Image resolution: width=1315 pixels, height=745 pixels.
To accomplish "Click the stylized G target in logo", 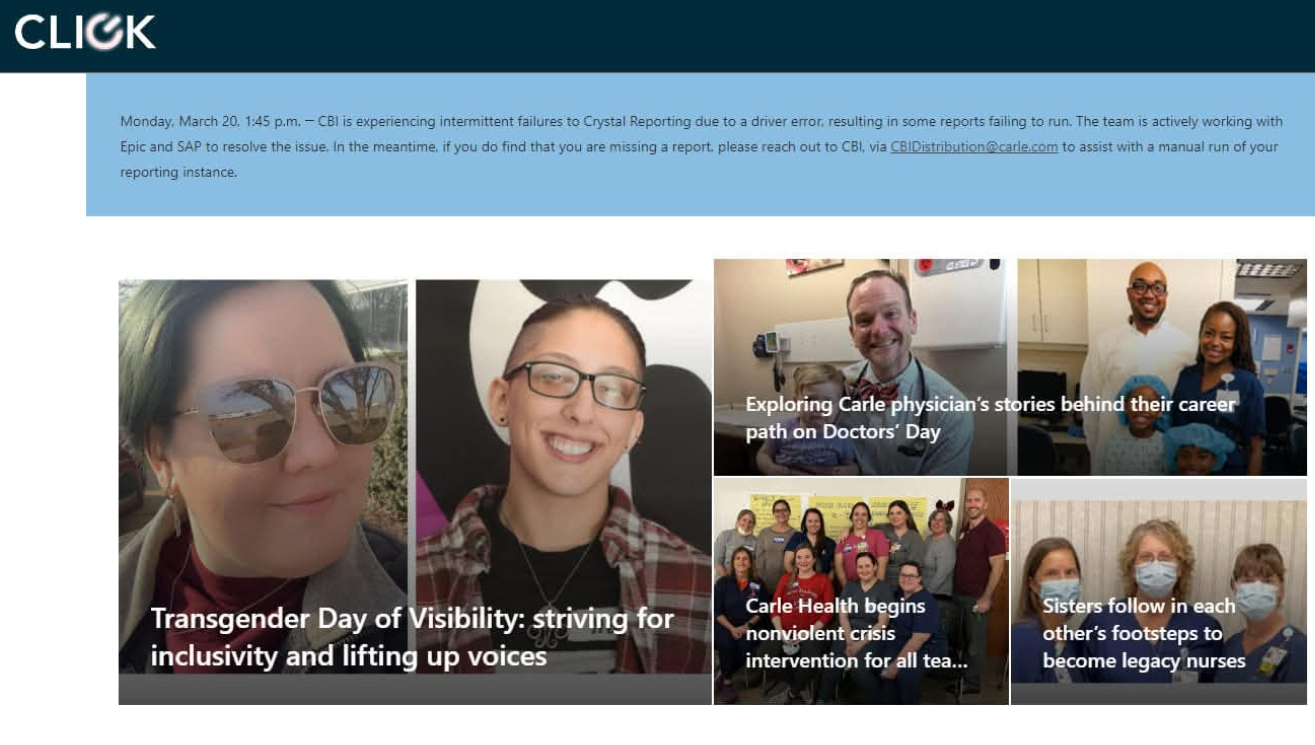I will [x=101, y=32].
